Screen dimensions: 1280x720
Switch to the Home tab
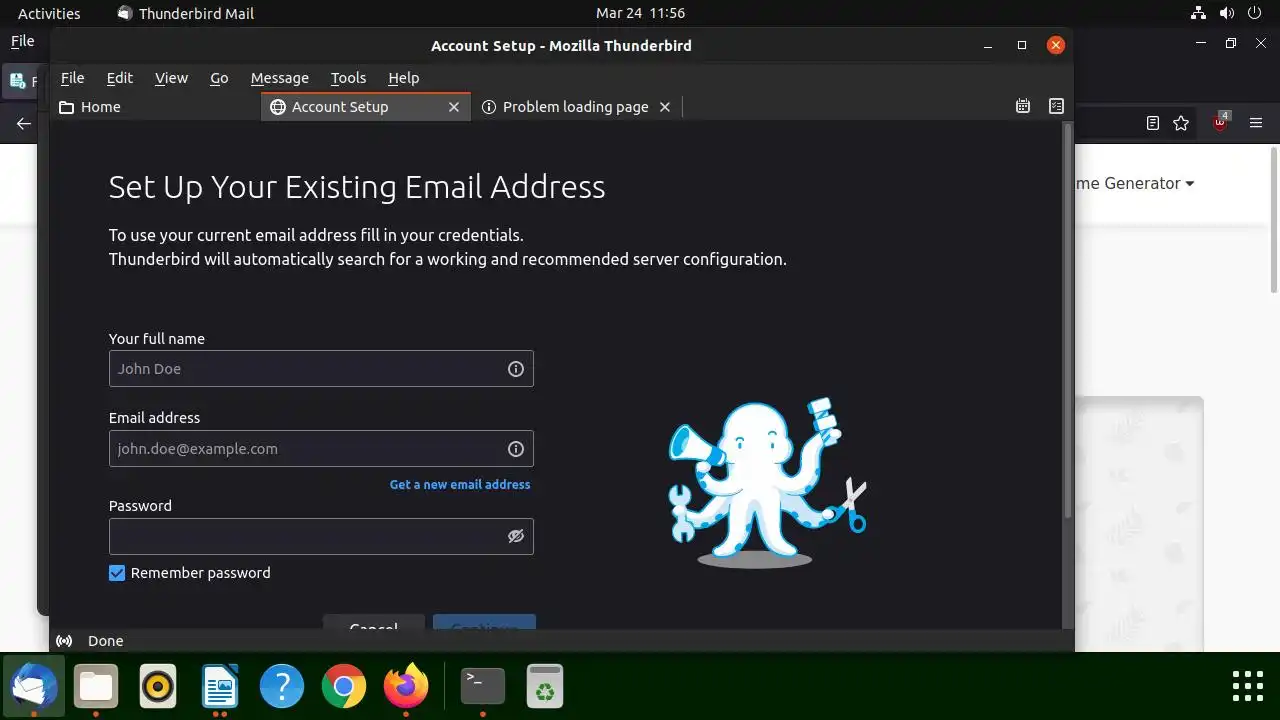pyautogui.click(x=155, y=107)
